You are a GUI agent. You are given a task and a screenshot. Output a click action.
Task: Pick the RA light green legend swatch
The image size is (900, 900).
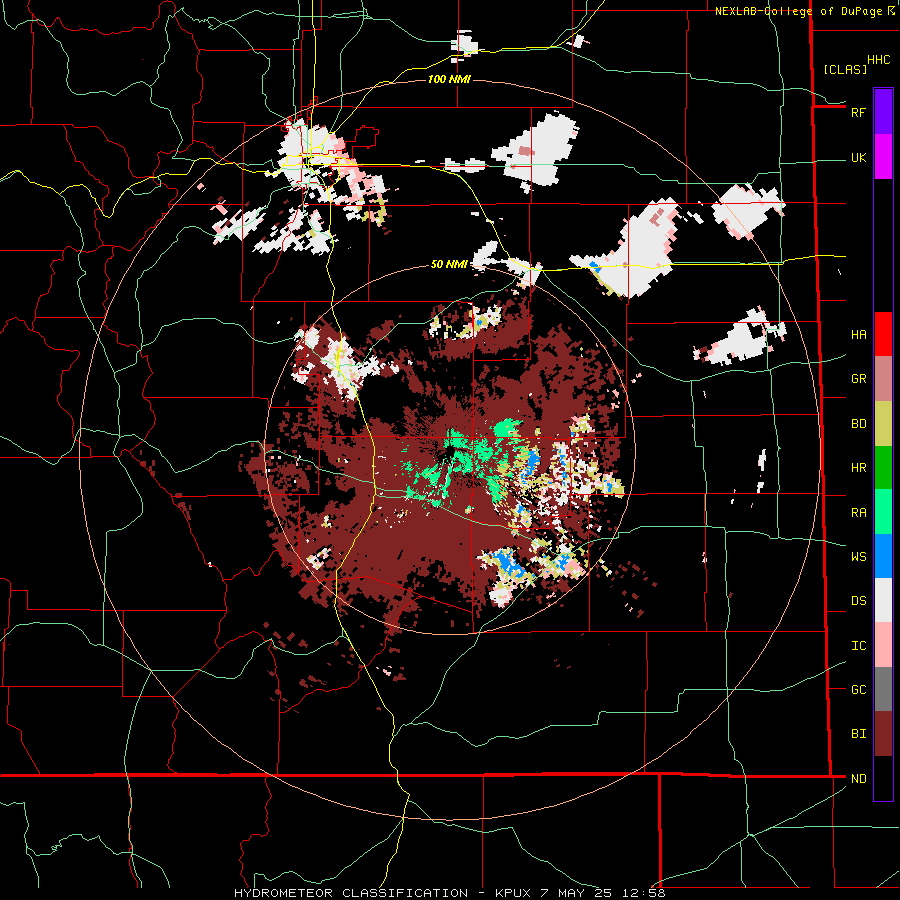[x=883, y=512]
